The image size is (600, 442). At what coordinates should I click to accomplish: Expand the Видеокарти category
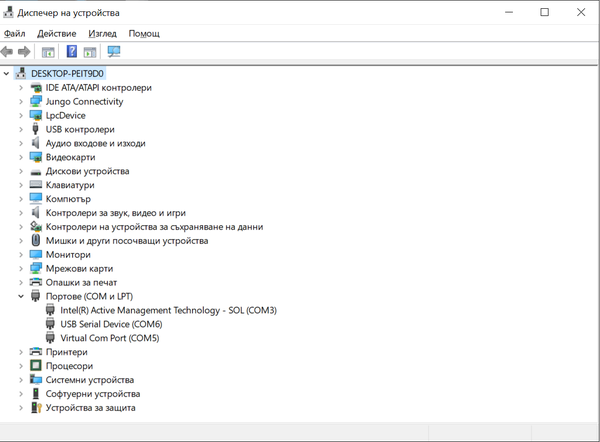coord(21,157)
